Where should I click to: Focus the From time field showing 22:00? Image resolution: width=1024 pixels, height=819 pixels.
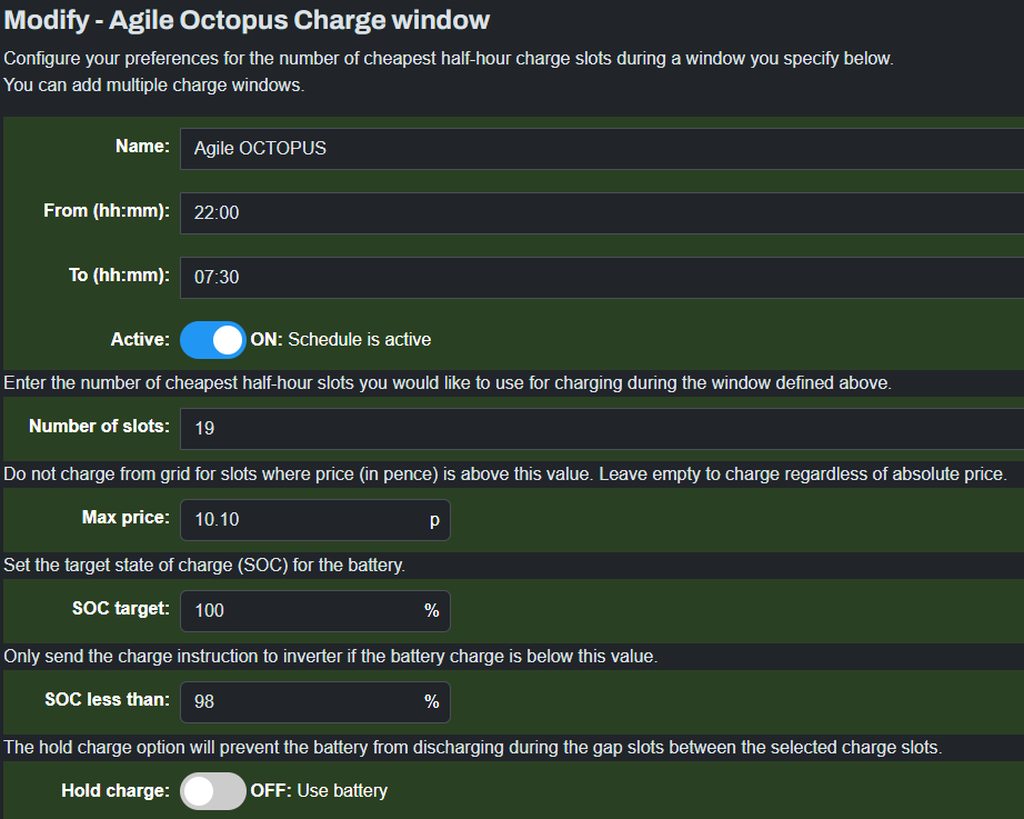pos(600,213)
